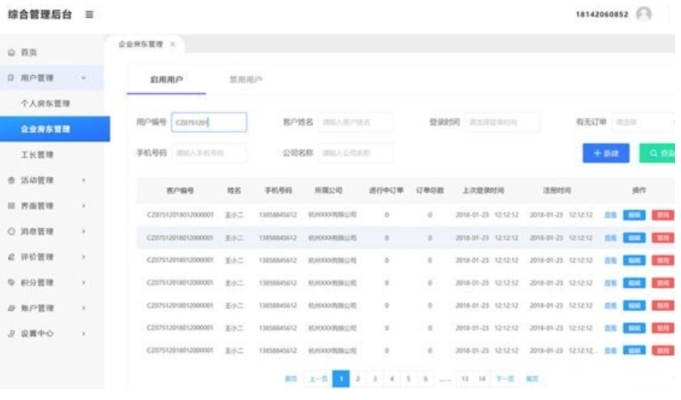Click the 手机号码 input field
Viewport: 681px width, 400px height.
tap(210, 153)
